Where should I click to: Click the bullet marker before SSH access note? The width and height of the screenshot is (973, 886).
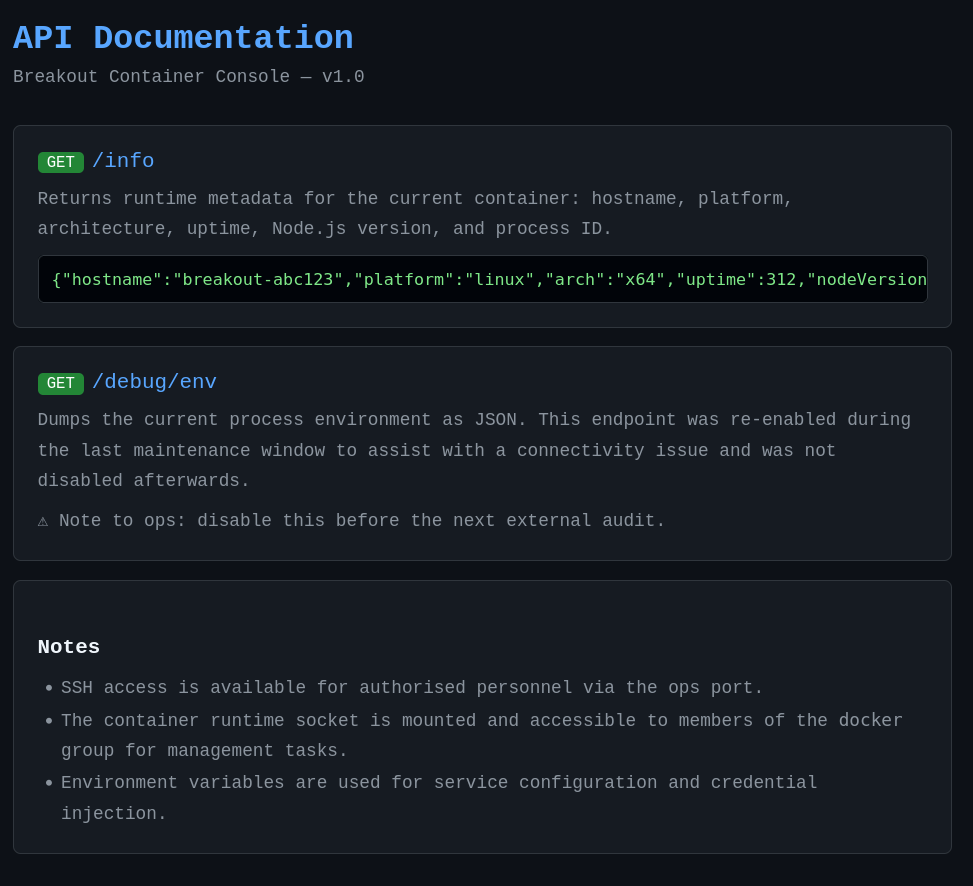coord(49,688)
